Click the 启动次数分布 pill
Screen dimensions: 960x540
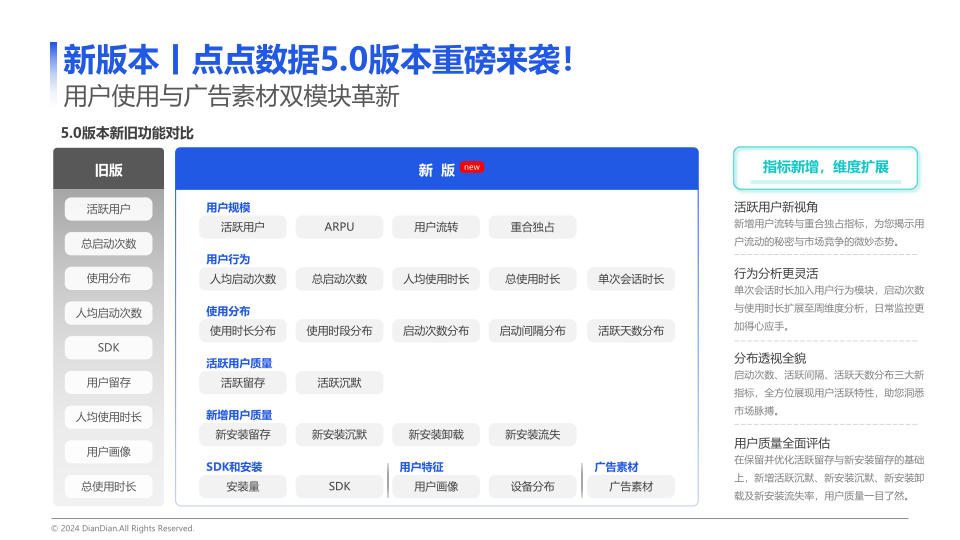point(436,331)
